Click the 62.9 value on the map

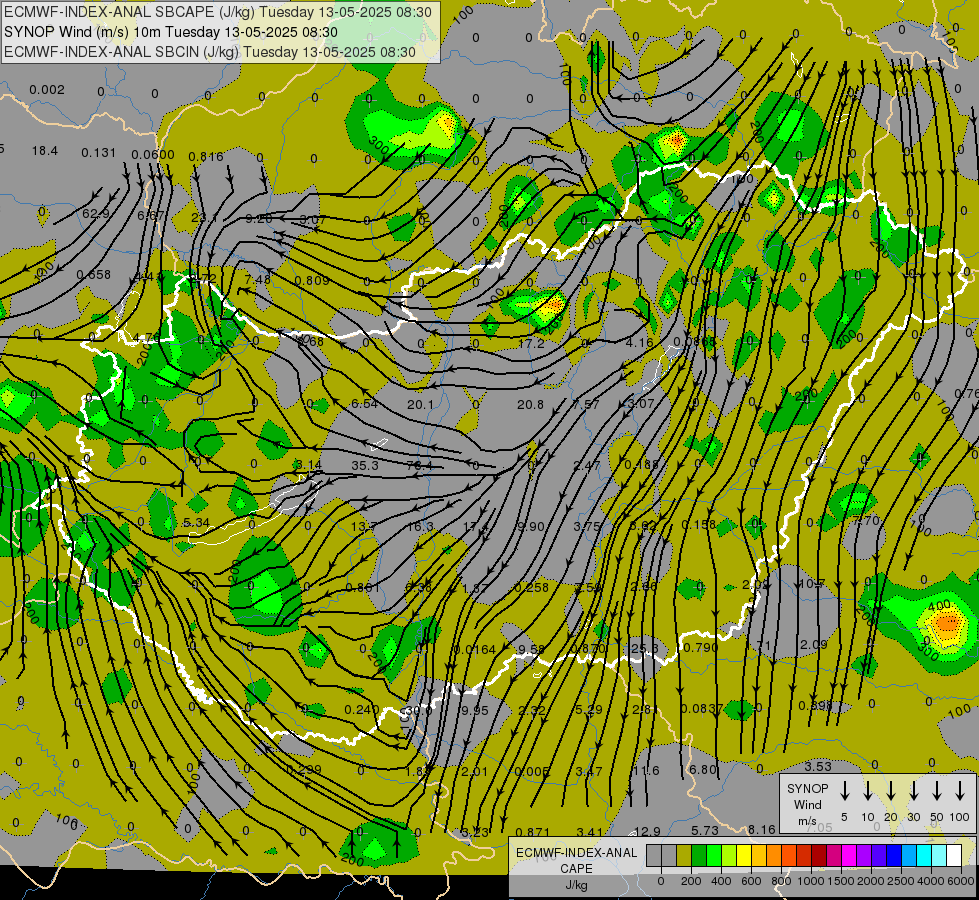tap(96, 214)
